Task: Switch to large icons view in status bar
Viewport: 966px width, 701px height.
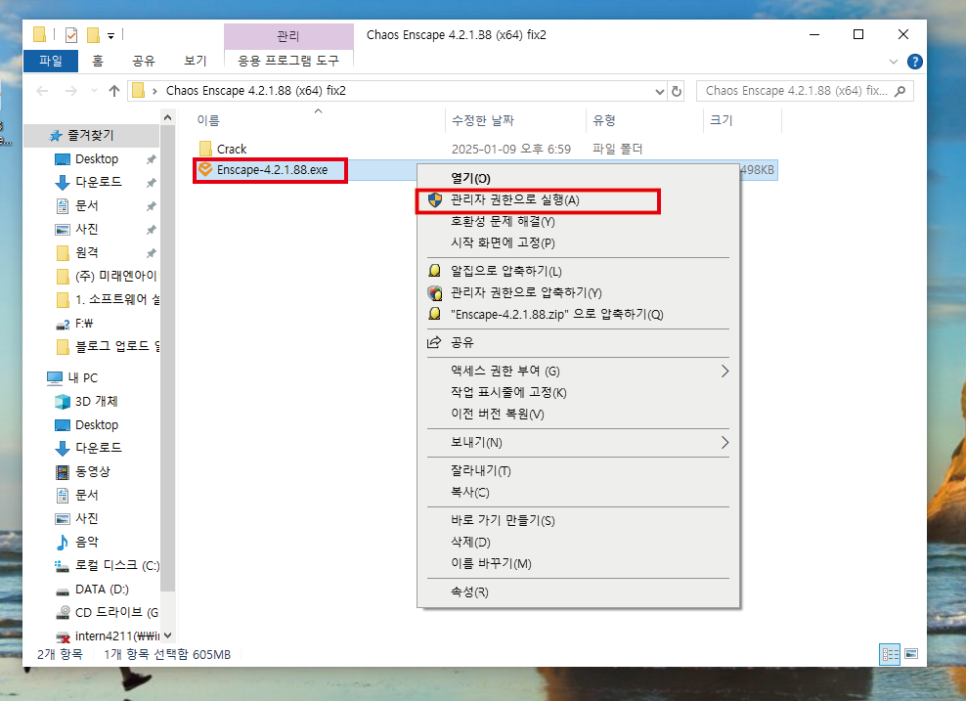Action: tap(911, 654)
